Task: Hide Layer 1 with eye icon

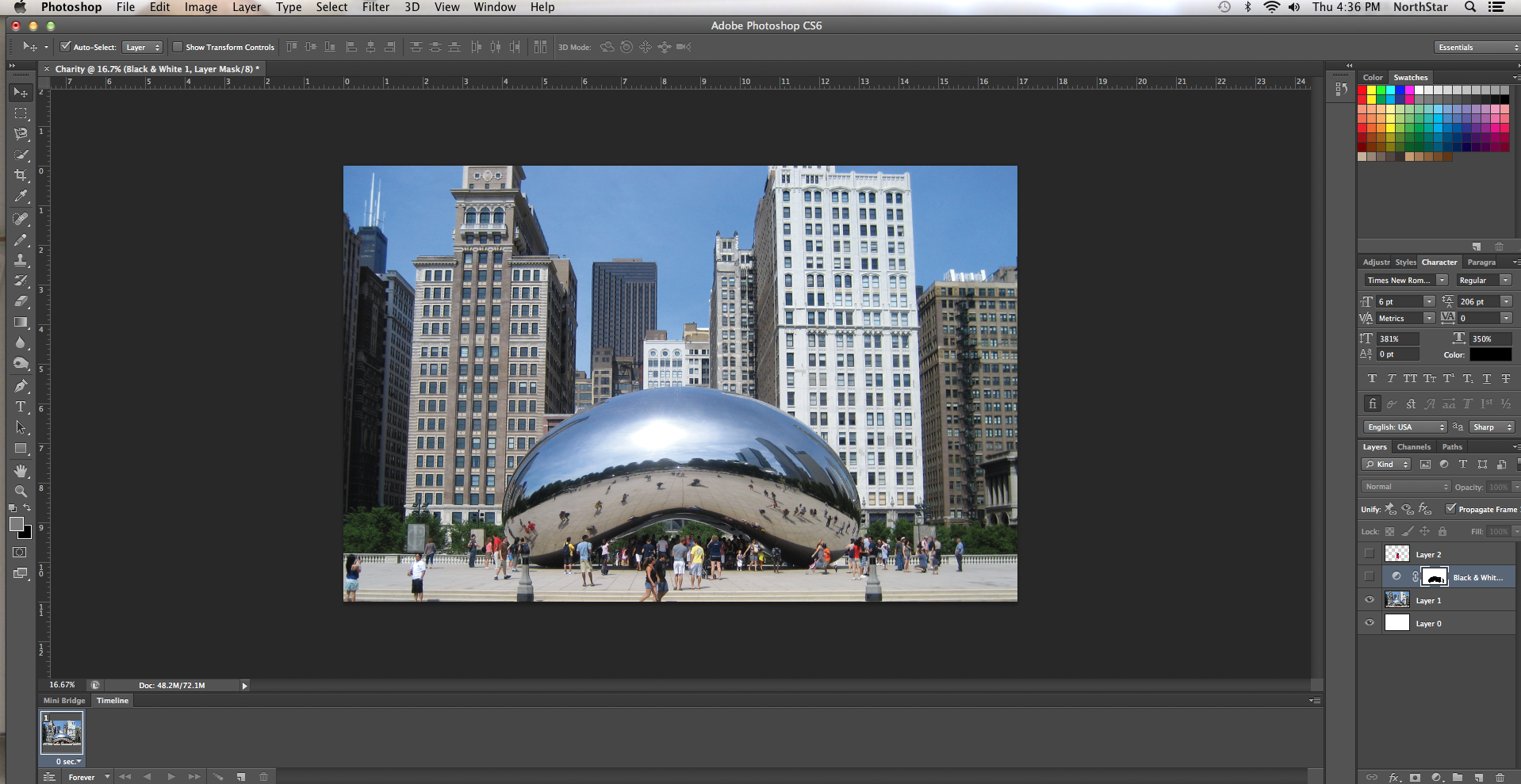Action: pyautogui.click(x=1370, y=600)
